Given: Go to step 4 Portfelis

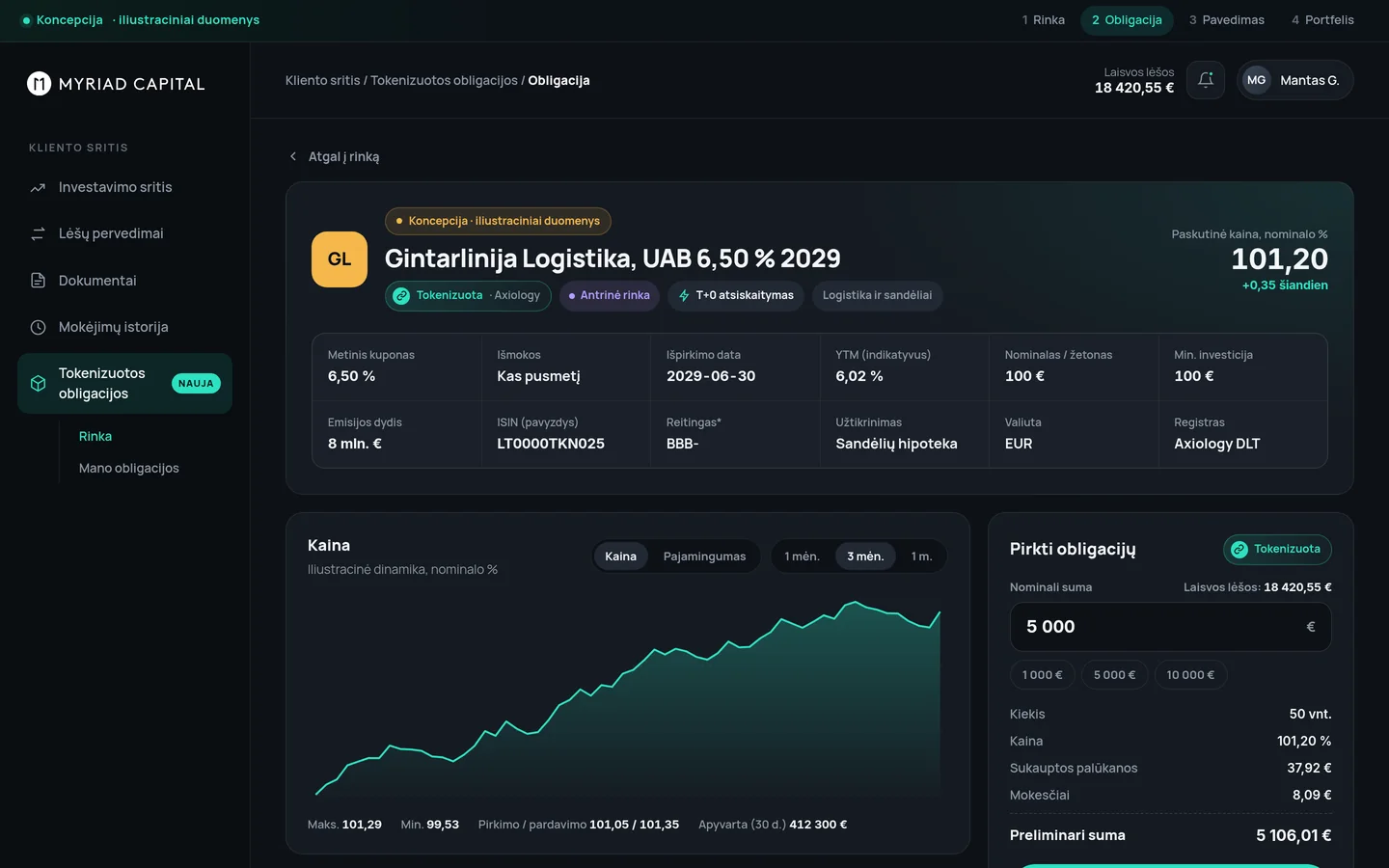Looking at the screenshot, I should click(x=1322, y=20).
